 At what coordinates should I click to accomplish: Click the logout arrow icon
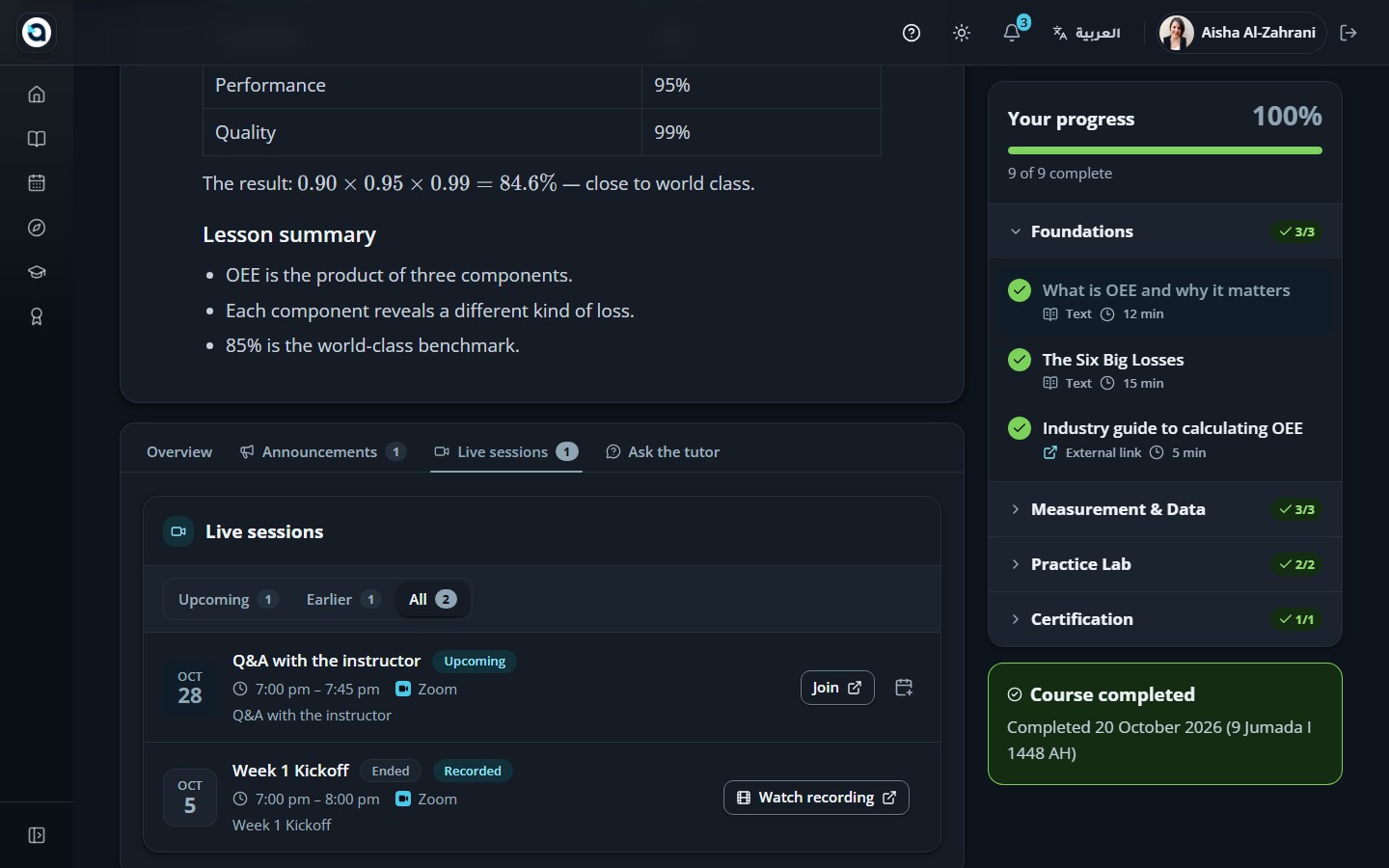[x=1348, y=33]
